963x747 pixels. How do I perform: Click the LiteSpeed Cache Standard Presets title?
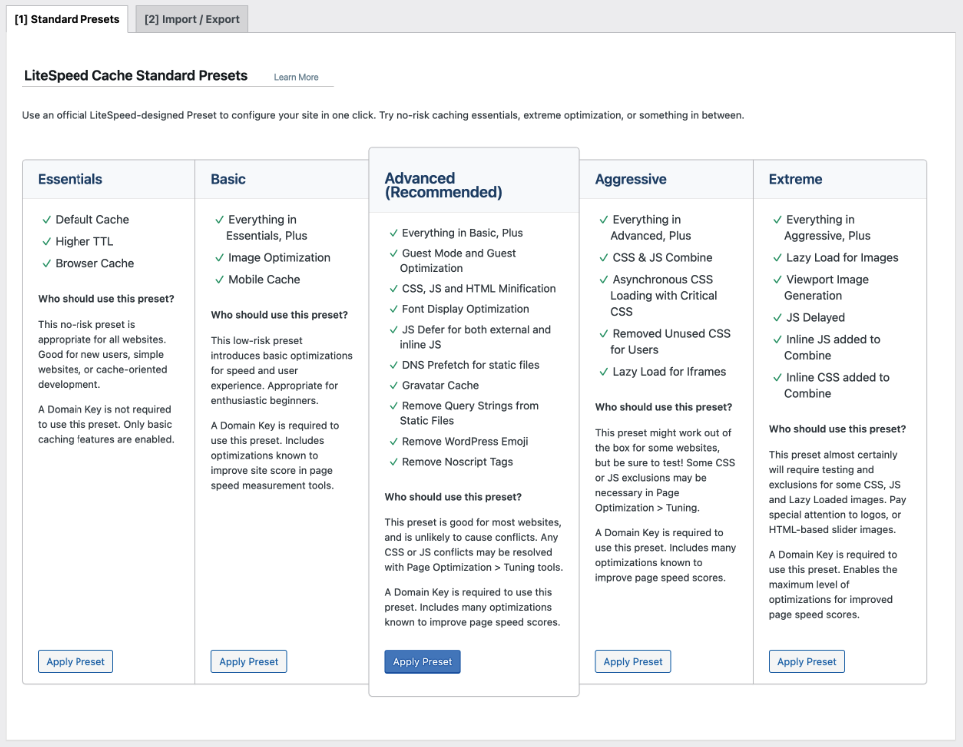pos(136,76)
